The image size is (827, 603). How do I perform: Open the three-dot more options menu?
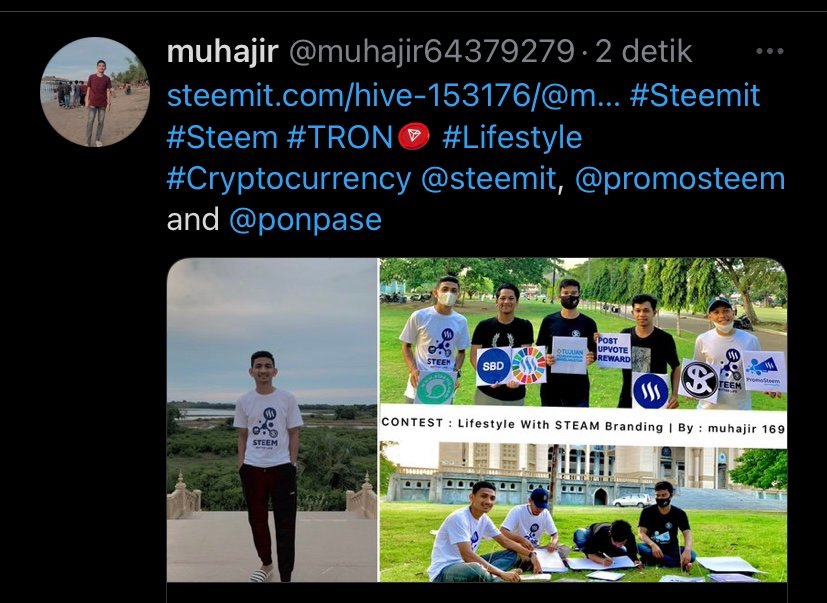tap(770, 52)
